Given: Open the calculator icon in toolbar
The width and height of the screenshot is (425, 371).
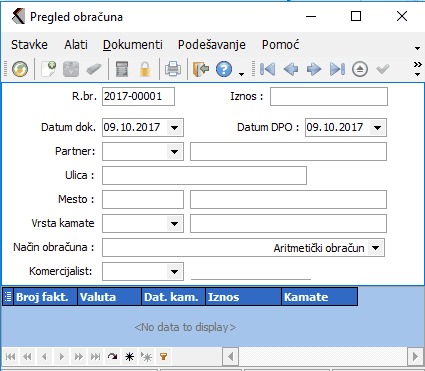Looking at the screenshot, I should 122,69.
